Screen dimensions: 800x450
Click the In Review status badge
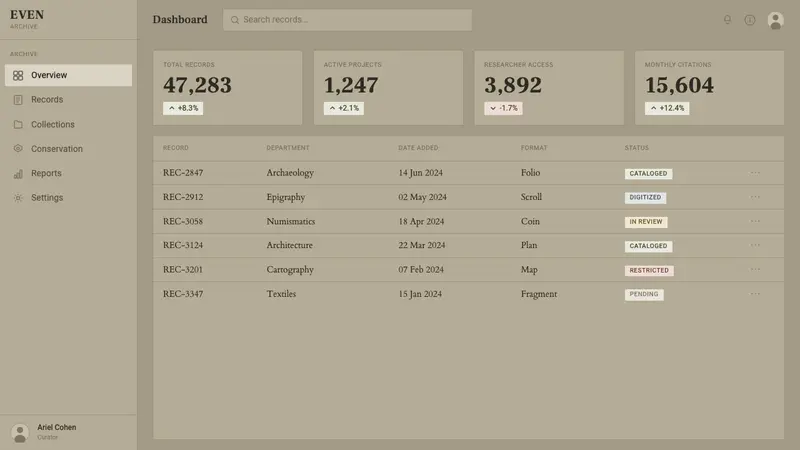coord(646,222)
